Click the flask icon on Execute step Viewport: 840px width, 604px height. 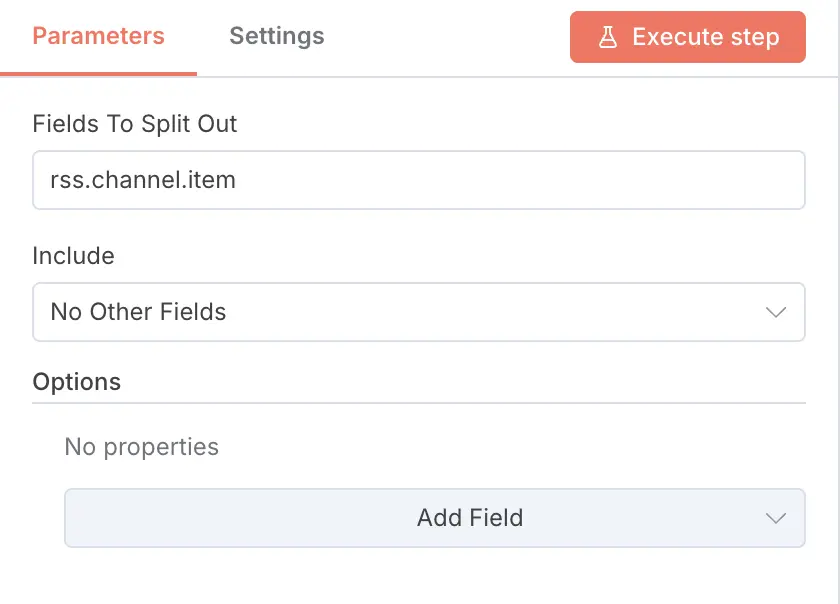tap(608, 37)
